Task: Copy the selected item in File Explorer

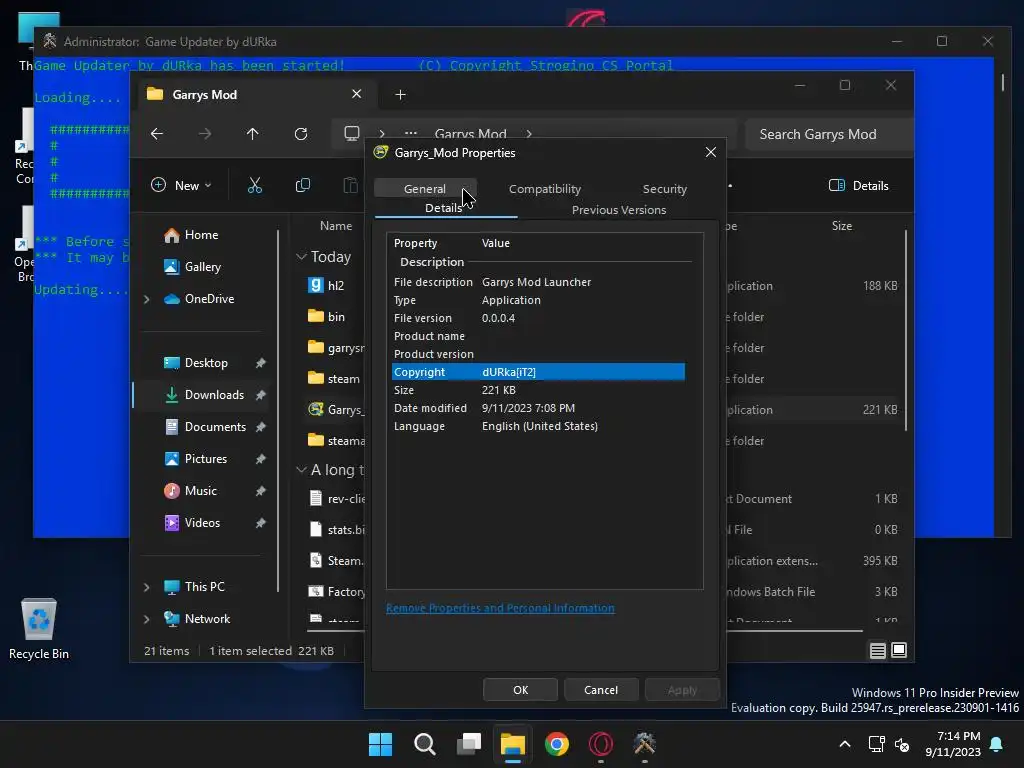Action: click(302, 185)
